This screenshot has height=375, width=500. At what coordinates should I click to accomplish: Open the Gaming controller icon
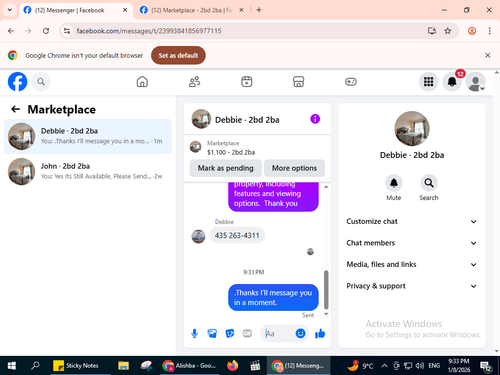pos(351,82)
